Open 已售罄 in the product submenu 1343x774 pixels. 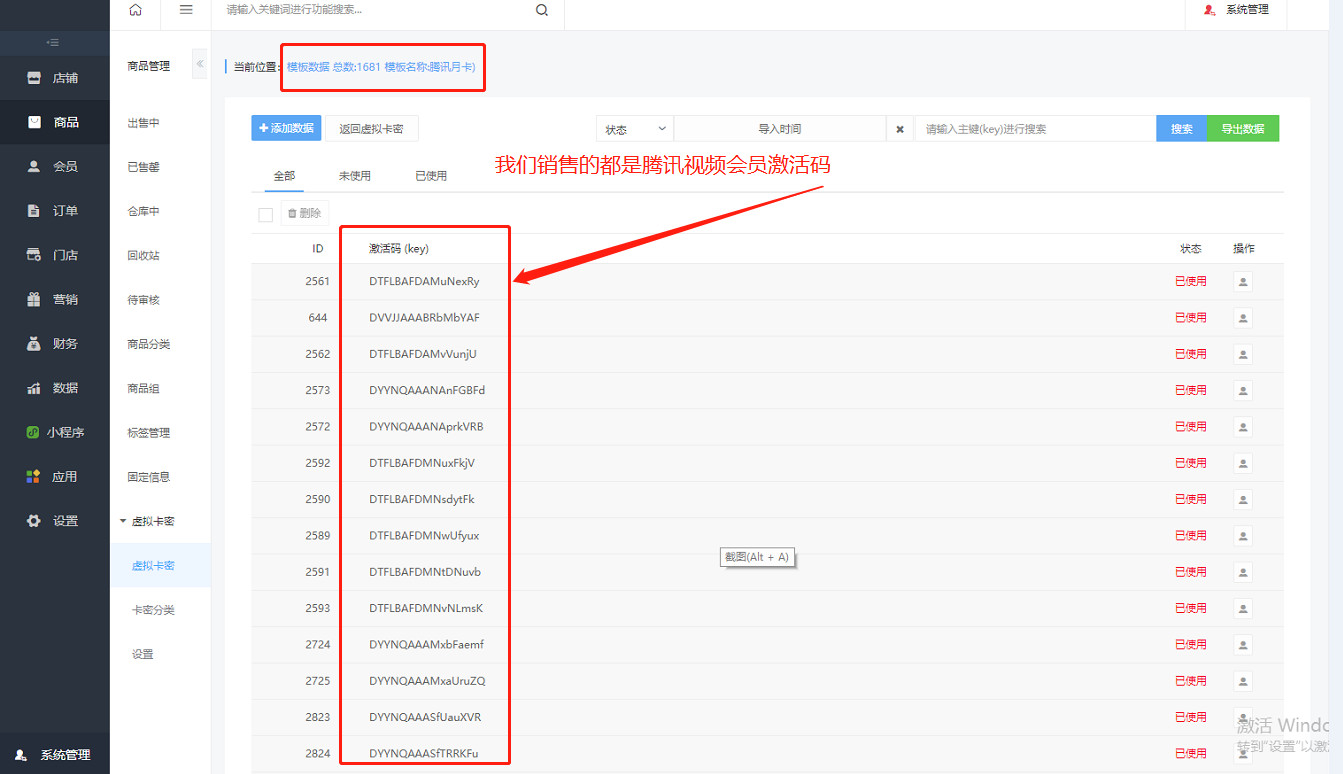143,167
